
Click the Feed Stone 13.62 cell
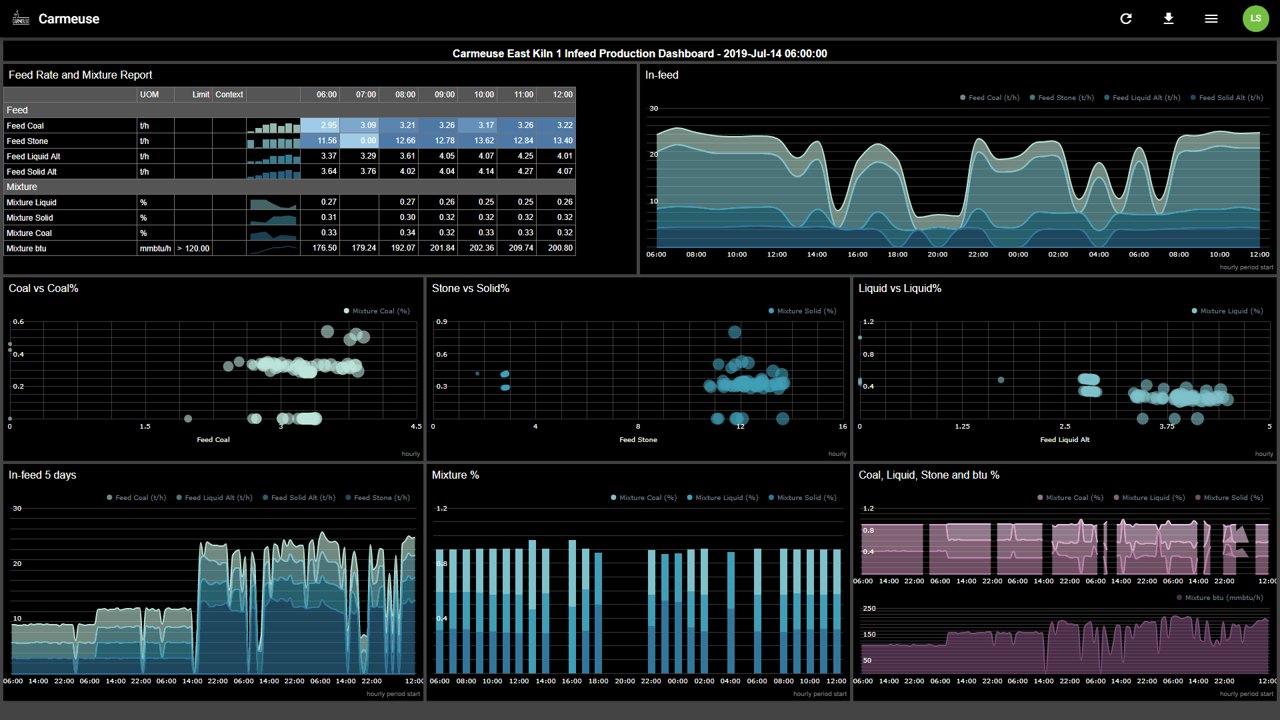[x=477, y=141]
